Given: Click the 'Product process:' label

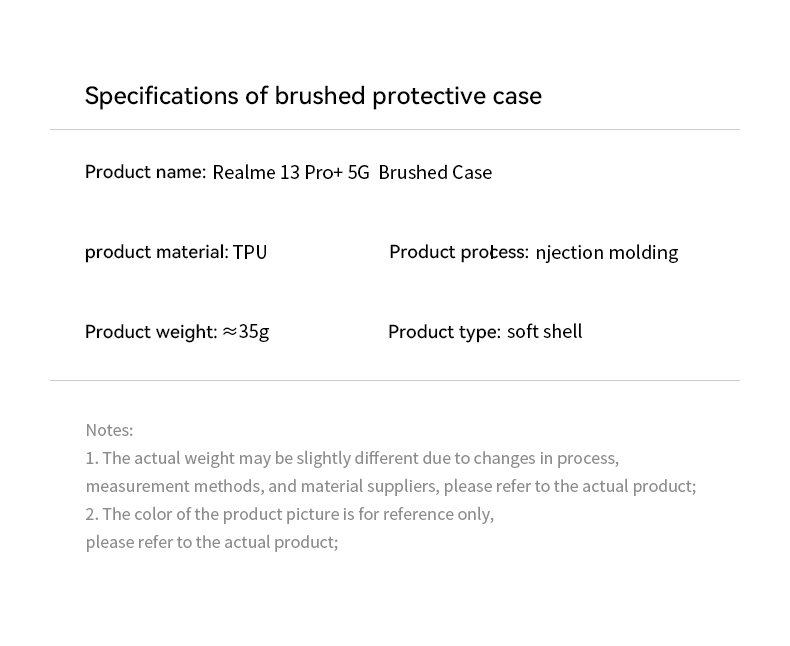Looking at the screenshot, I should 459,252.
